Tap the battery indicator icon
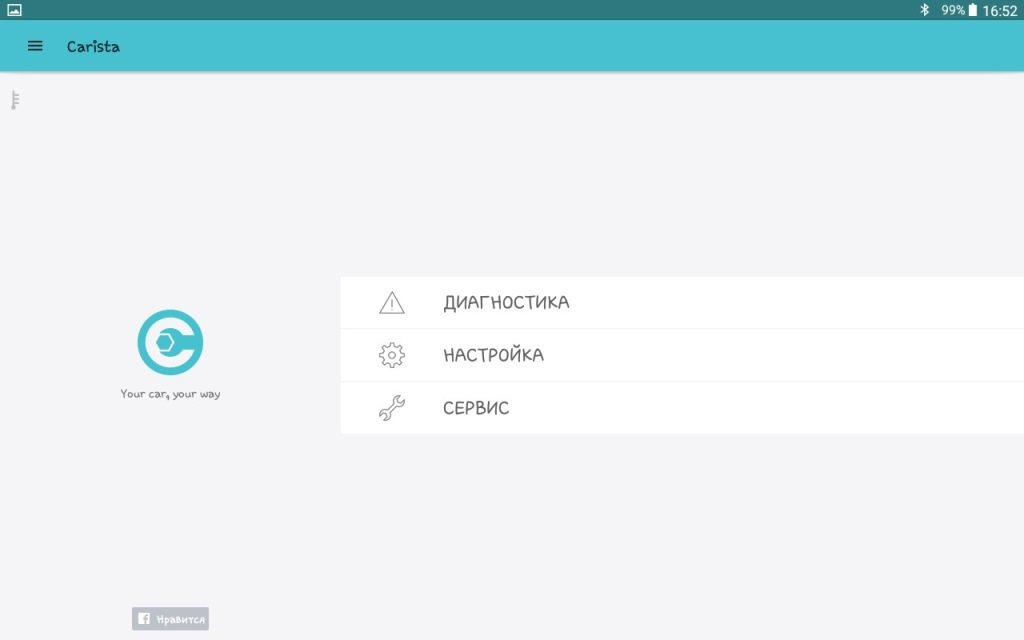Viewport: 1024px width, 640px height. pos(972,10)
